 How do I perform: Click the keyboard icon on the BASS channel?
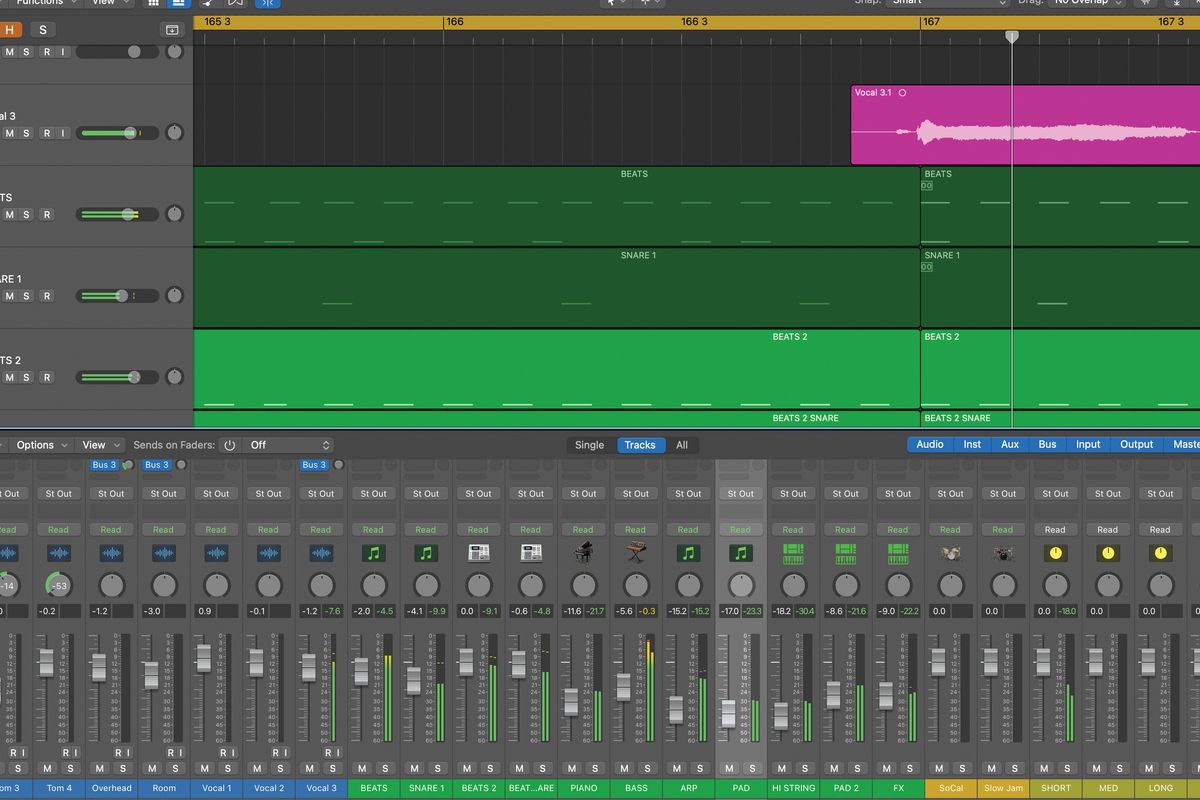[636, 553]
